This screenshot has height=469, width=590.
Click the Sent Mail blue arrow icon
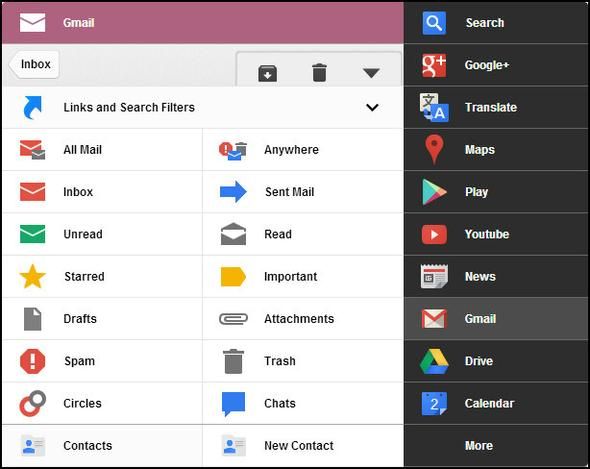(x=233, y=192)
